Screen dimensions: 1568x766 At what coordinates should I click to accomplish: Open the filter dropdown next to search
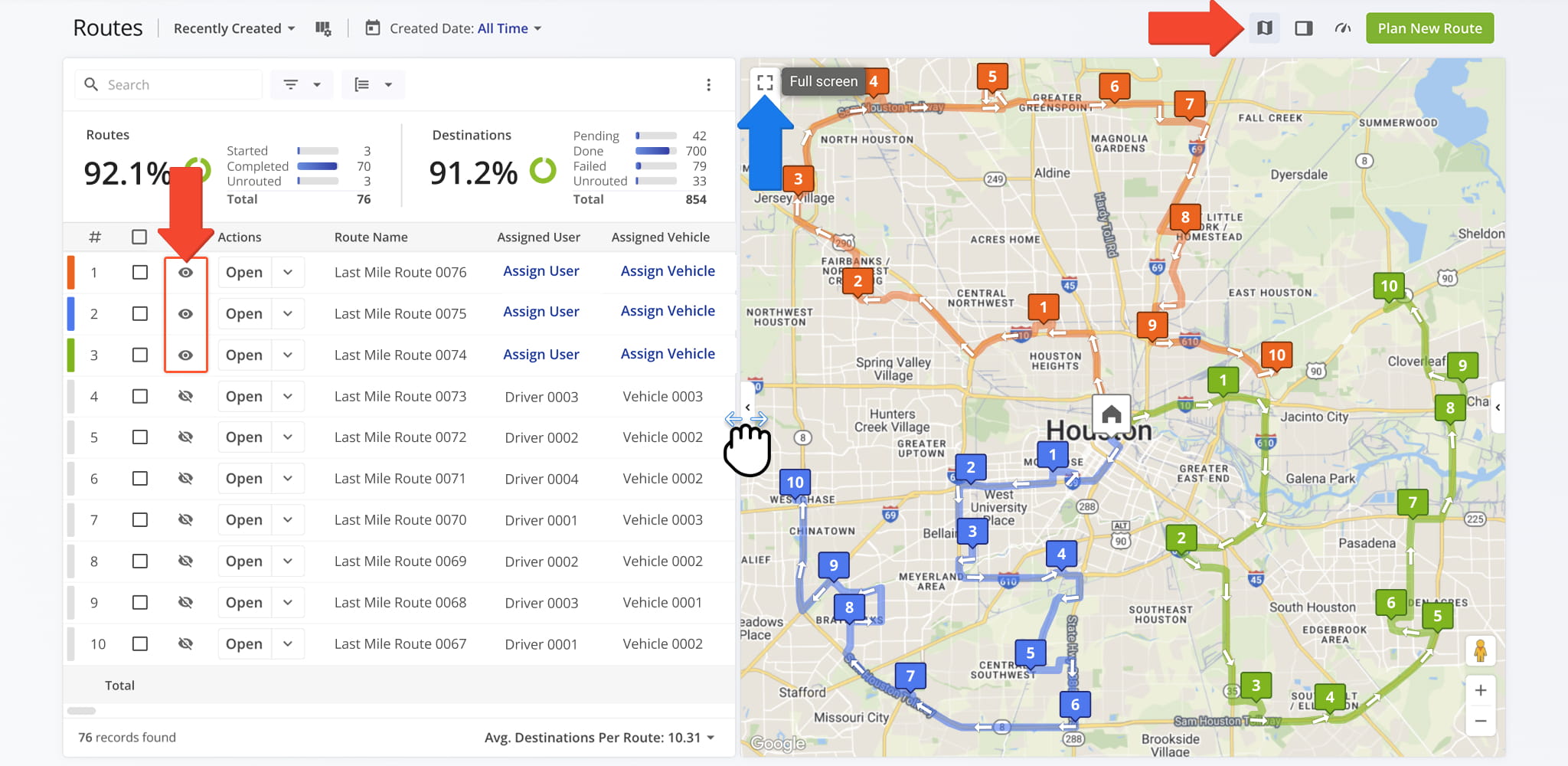click(x=302, y=85)
